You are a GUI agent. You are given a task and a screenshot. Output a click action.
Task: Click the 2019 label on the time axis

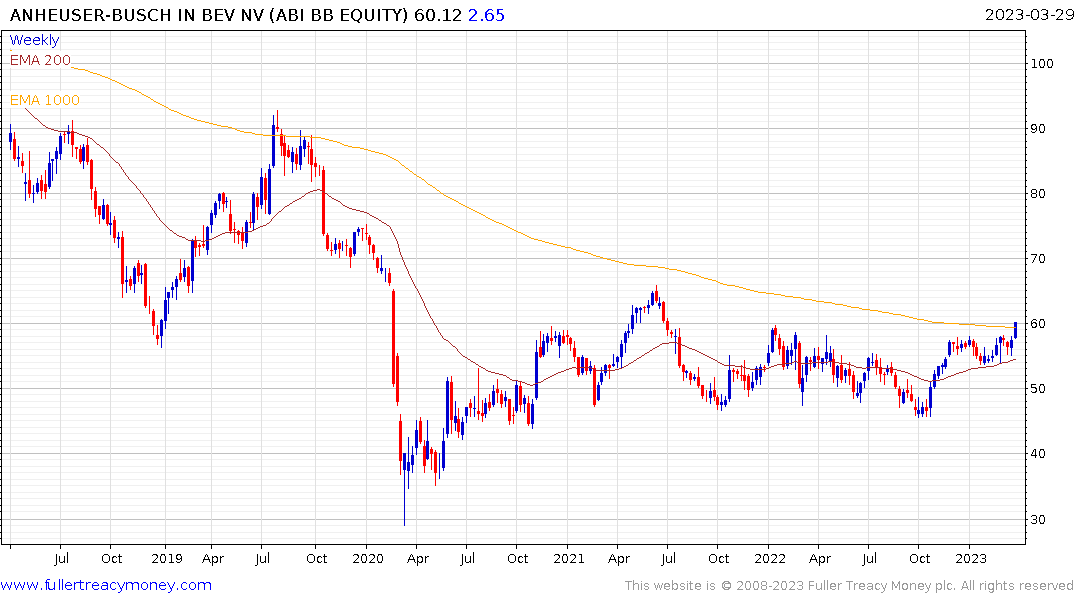[167, 558]
